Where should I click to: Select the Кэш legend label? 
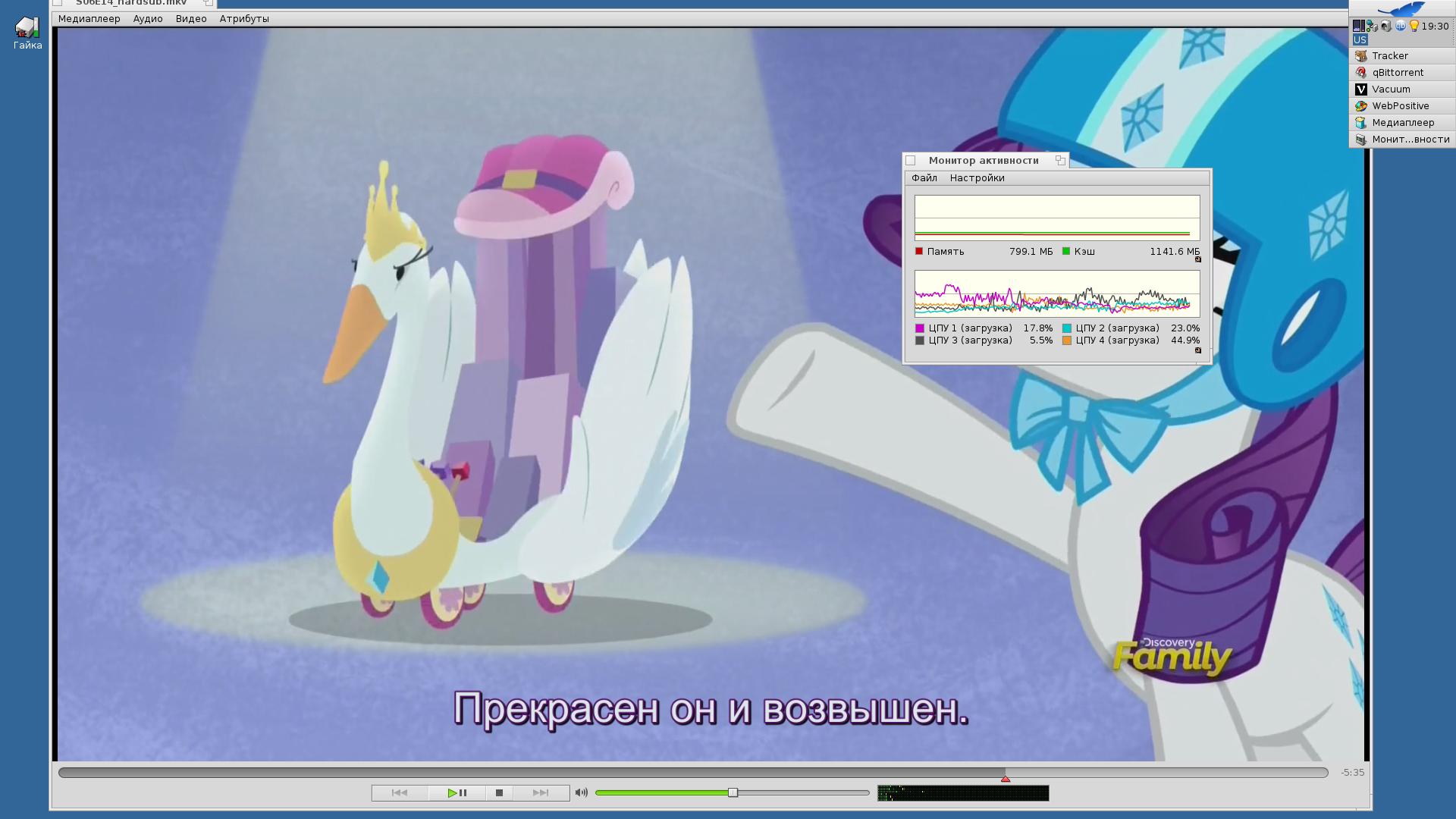pyautogui.click(x=1084, y=252)
